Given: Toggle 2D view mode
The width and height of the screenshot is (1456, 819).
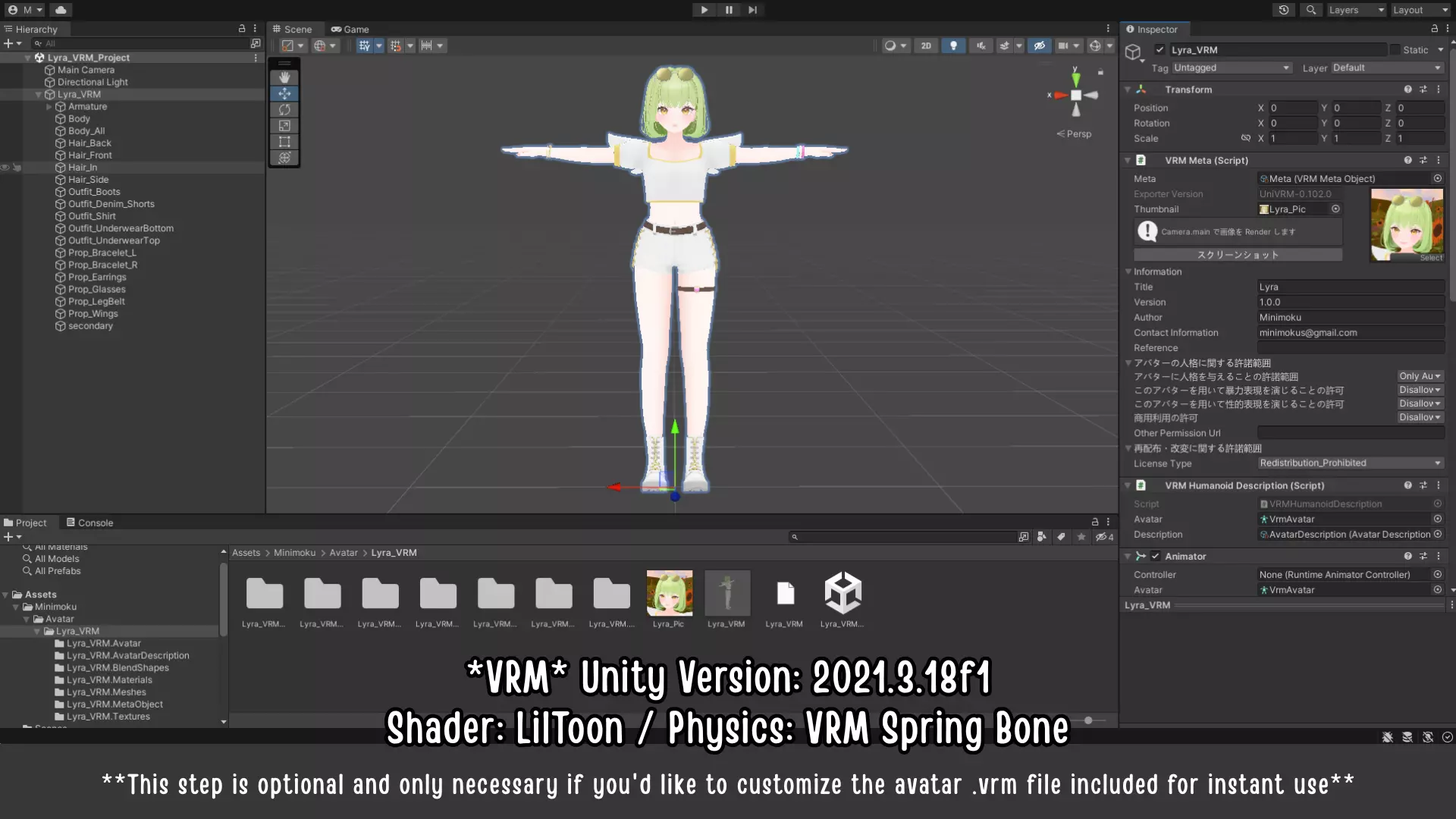Looking at the screenshot, I should click(x=926, y=45).
